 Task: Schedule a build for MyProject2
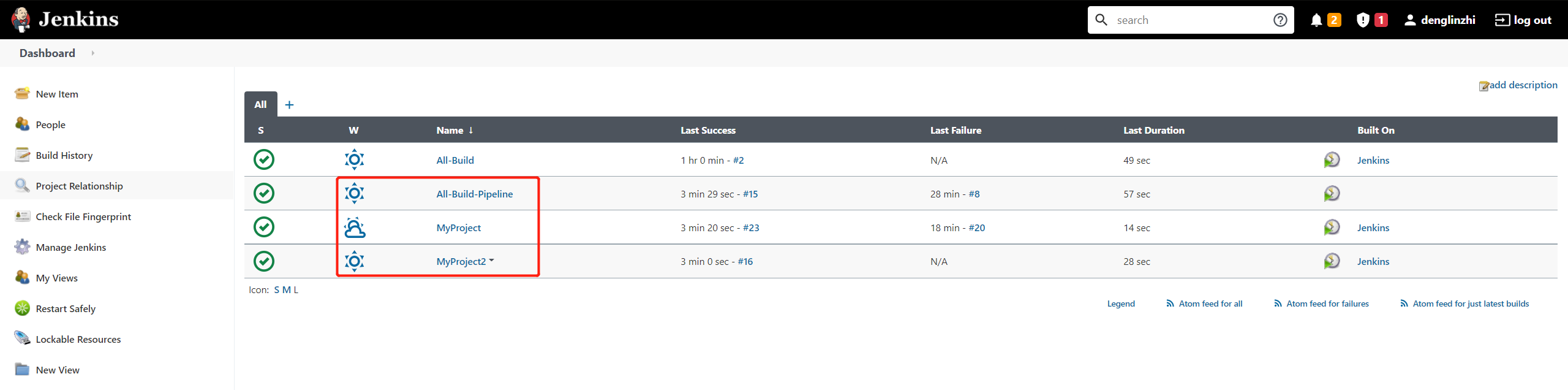pyautogui.click(x=1332, y=261)
